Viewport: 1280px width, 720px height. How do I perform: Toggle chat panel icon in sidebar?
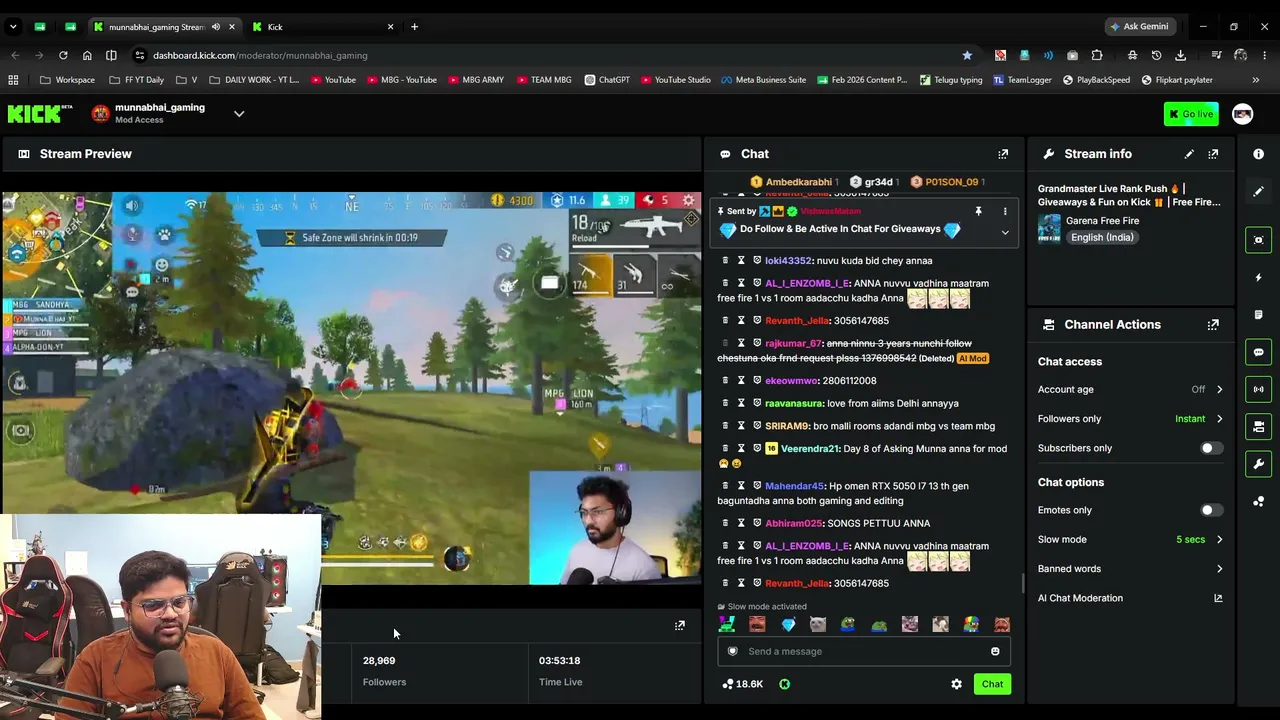tap(1258, 352)
